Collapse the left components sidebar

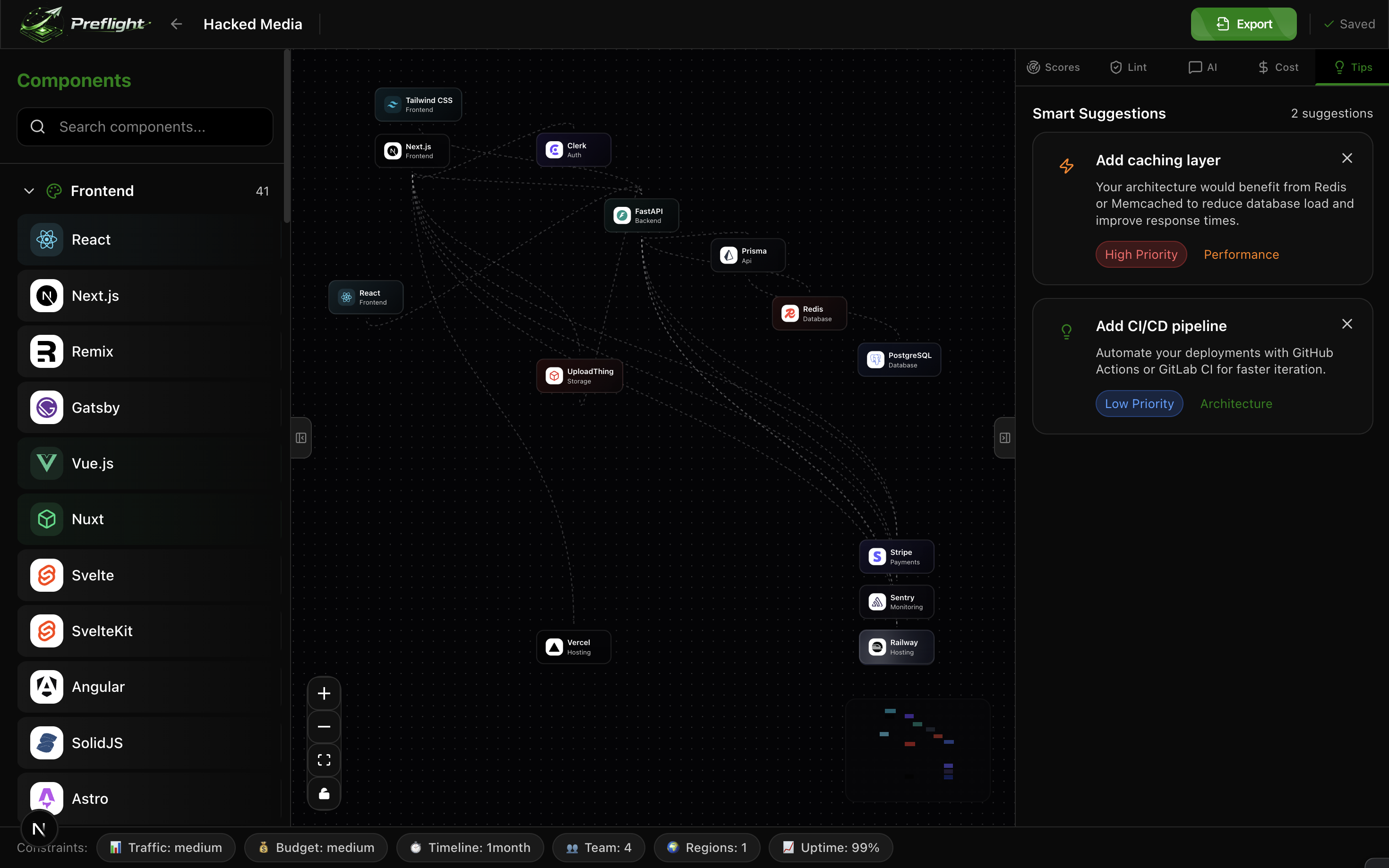click(x=301, y=438)
